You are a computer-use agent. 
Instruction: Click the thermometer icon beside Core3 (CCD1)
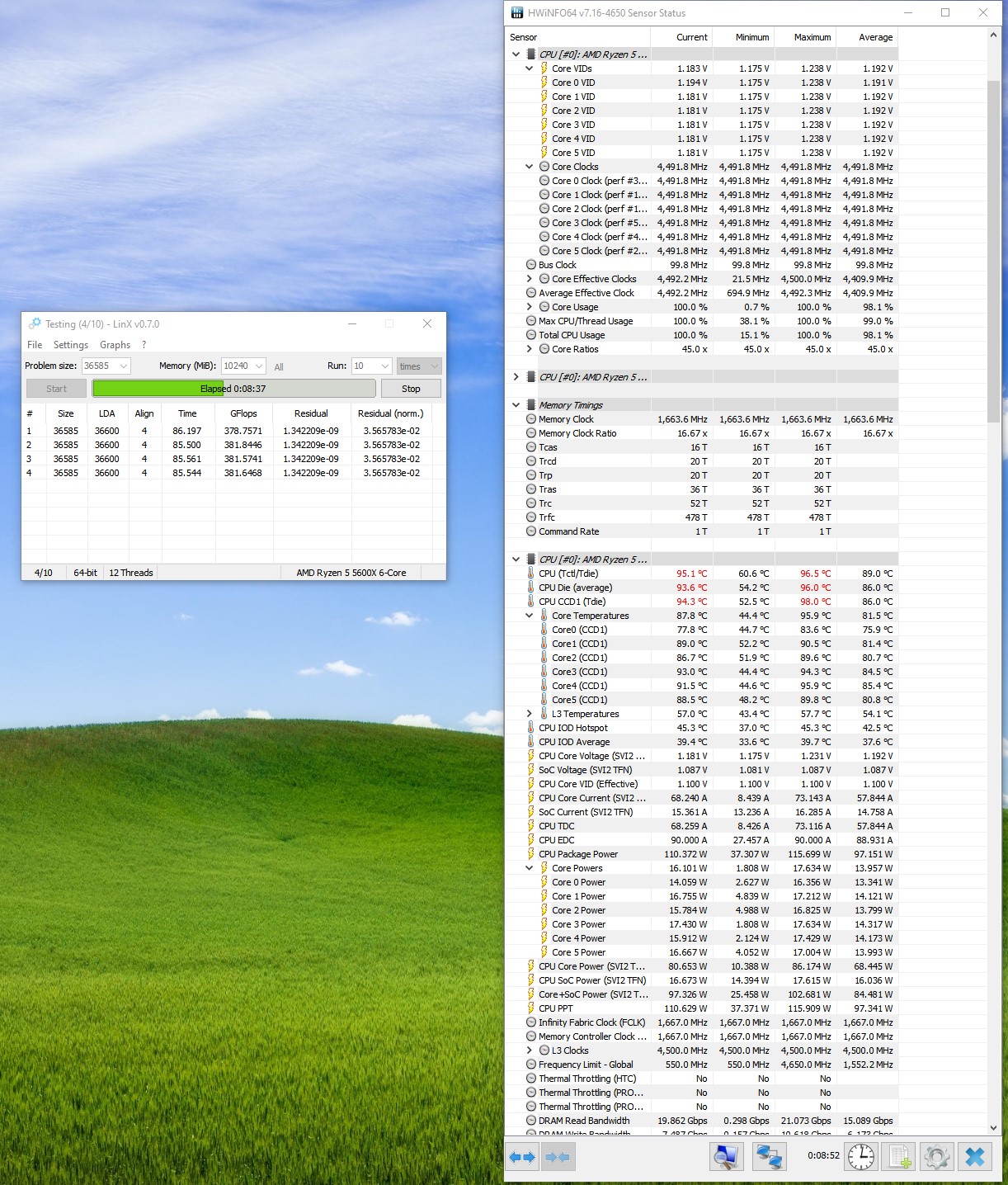pyautogui.click(x=544, y=672)
